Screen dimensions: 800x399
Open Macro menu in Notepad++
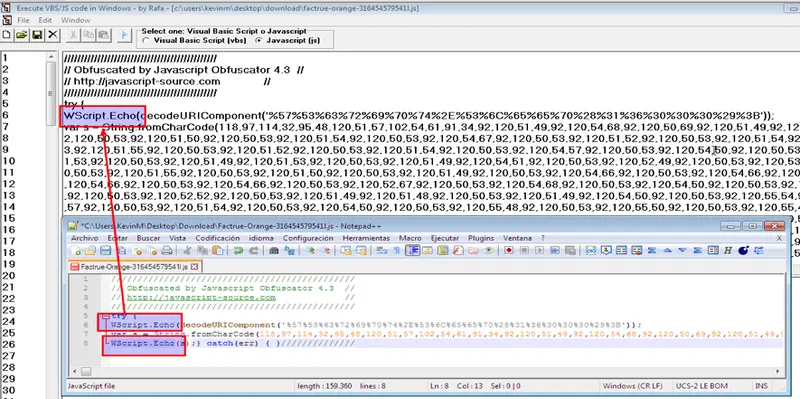pos(410,238)
